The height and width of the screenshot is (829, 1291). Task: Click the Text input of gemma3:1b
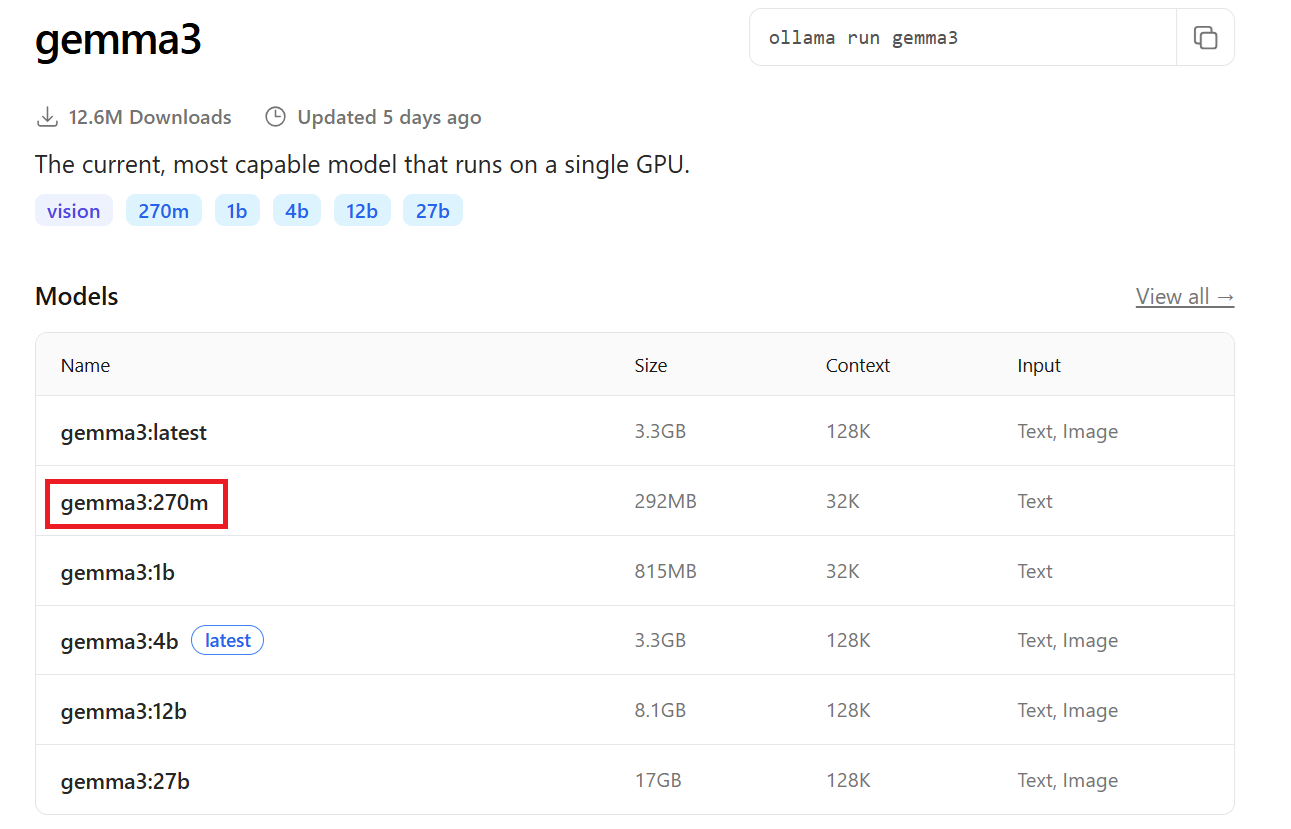tap(1035, 571)
